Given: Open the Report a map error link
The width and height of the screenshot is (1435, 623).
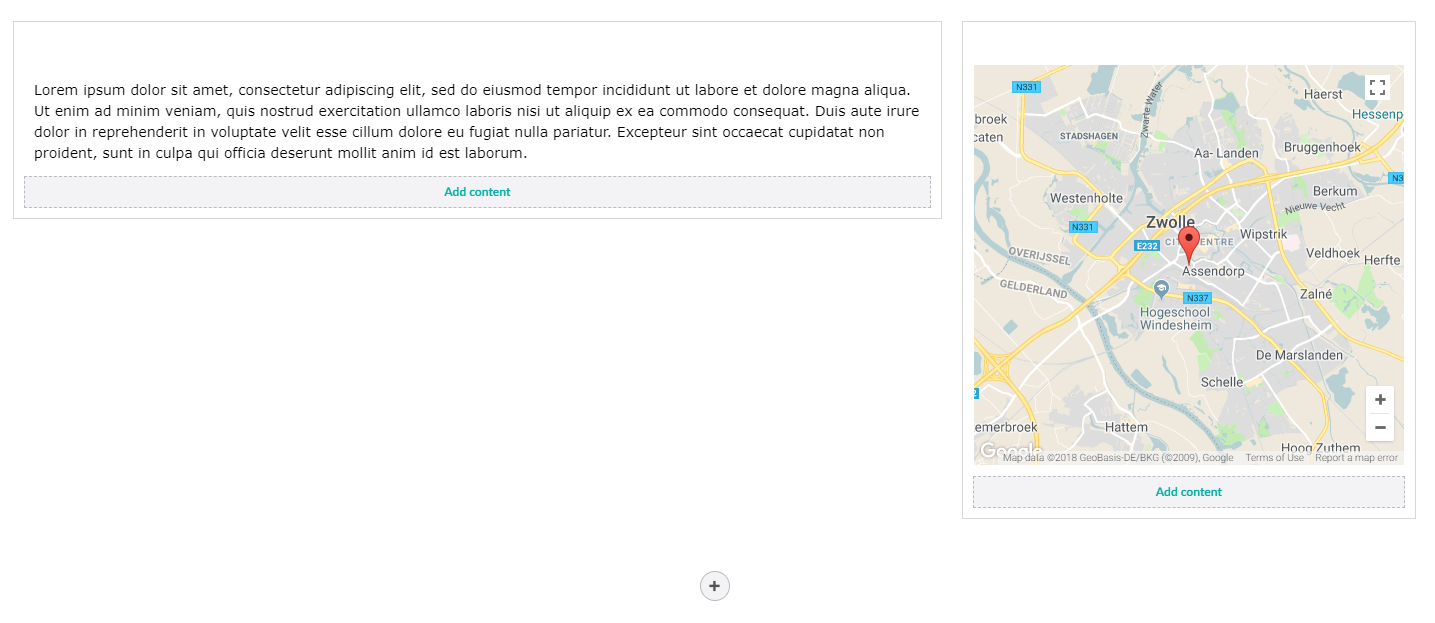Looking at the screenshot, I should pos(1356,458).
